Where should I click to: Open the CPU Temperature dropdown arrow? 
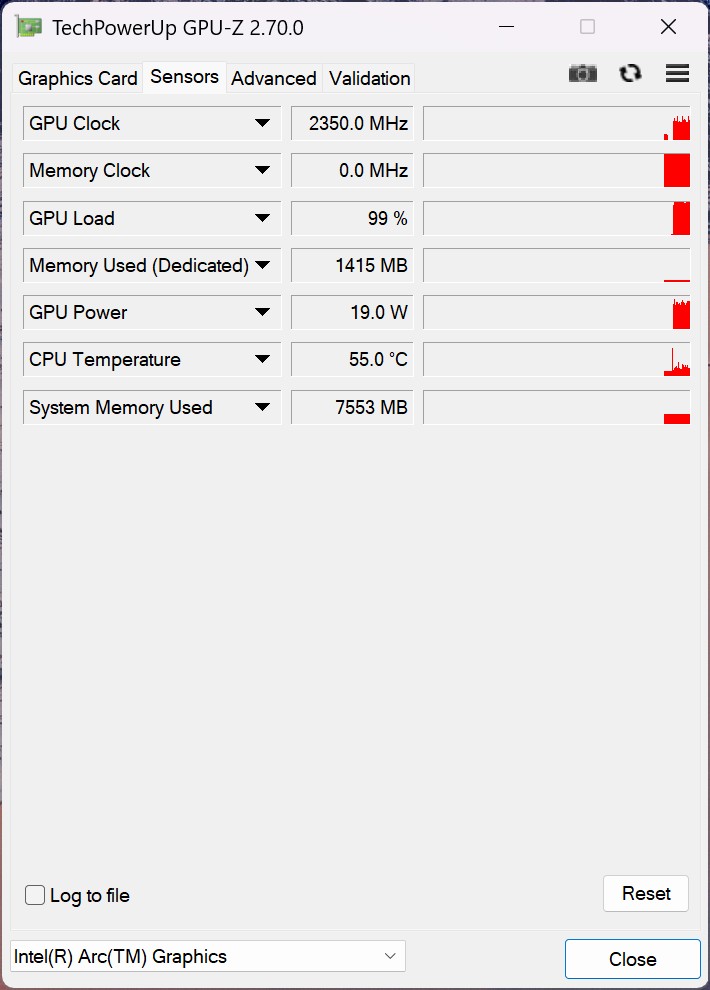click(263, 359)
